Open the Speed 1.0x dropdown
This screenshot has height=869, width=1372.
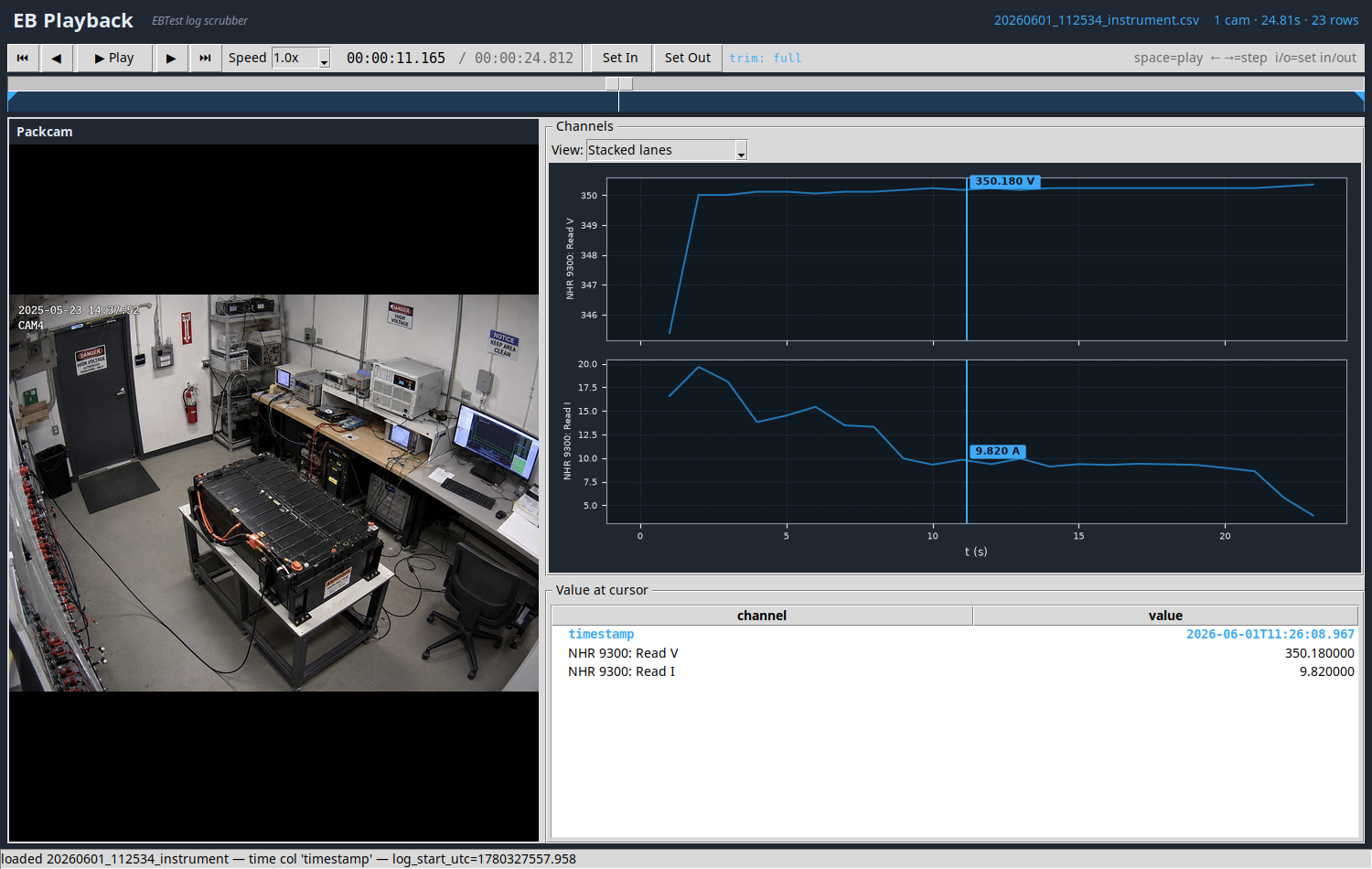tap(301, 58)
